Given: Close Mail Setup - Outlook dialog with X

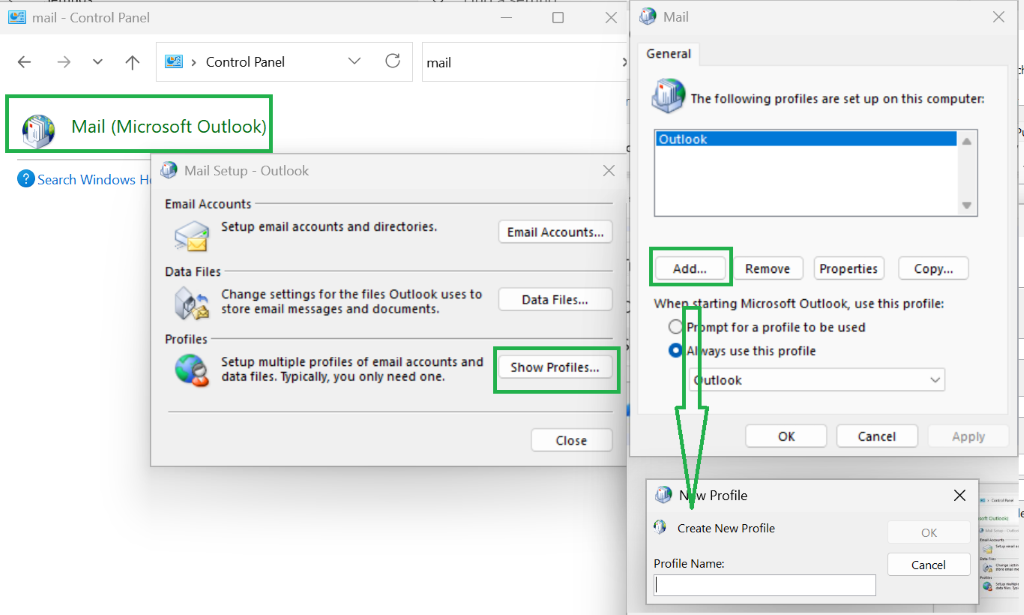Looking at the screenshot, I should (x=609, y=170).
